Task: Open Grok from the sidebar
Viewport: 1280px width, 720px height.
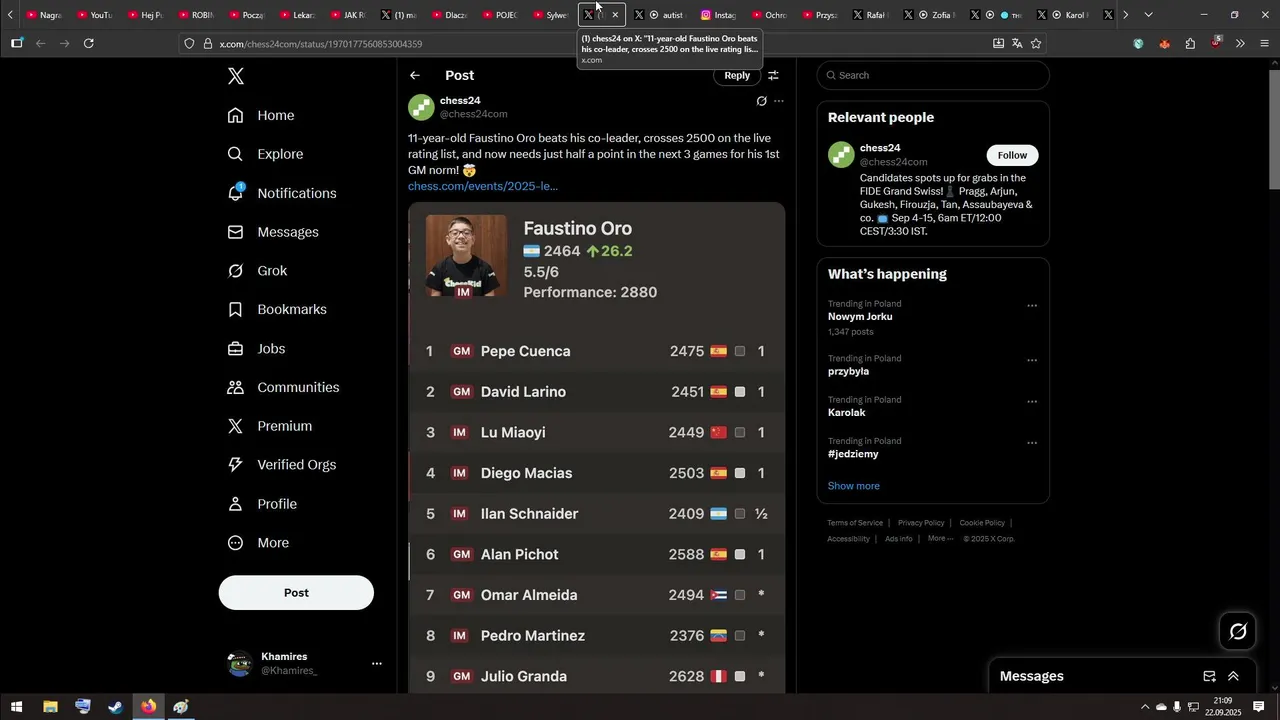Action: tap(257, 271)
